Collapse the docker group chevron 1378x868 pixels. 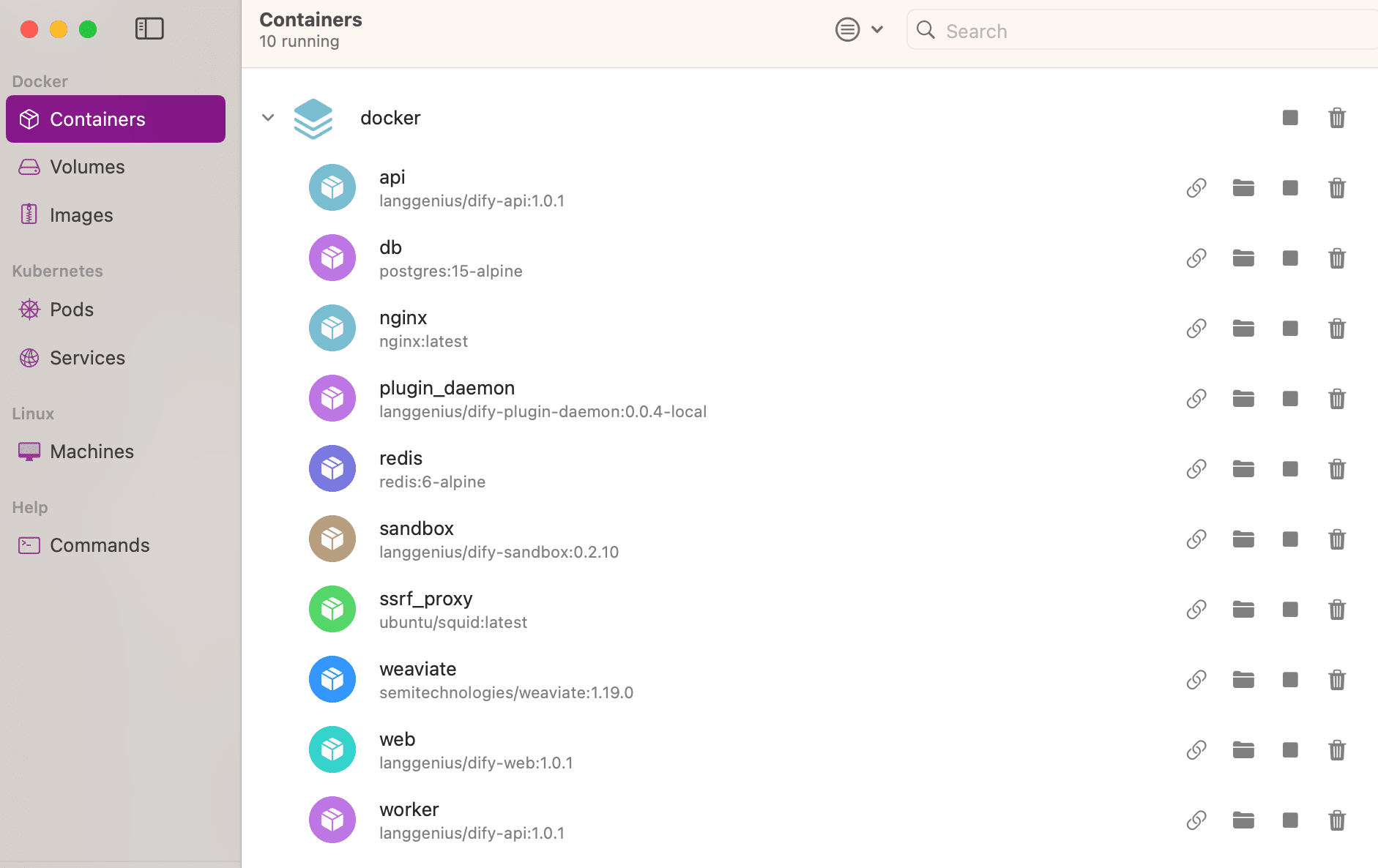(x=268, y=118)
